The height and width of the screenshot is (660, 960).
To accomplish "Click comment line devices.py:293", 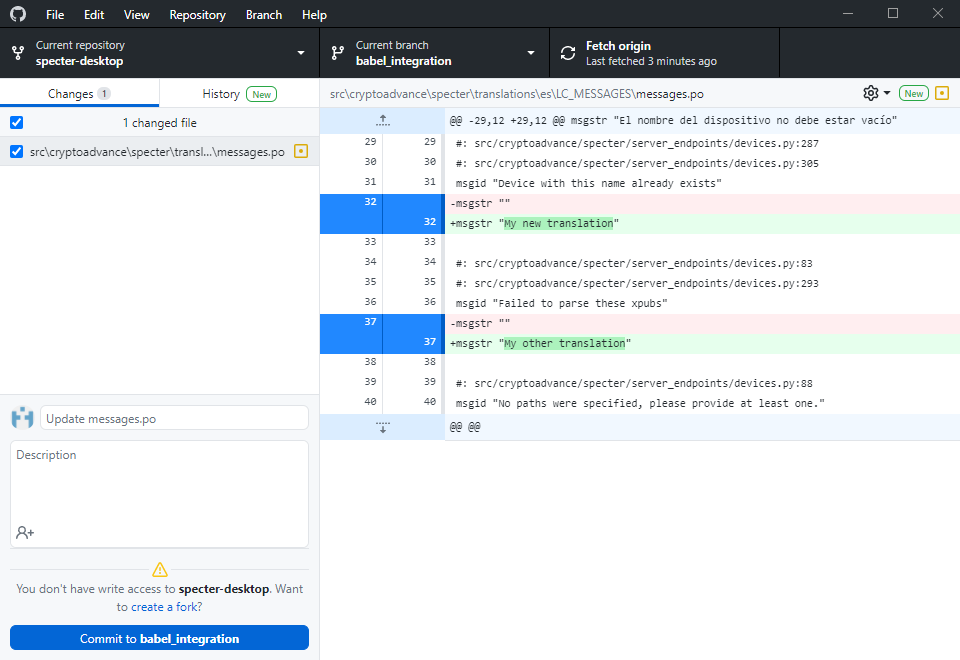I will tap(637, 283).
